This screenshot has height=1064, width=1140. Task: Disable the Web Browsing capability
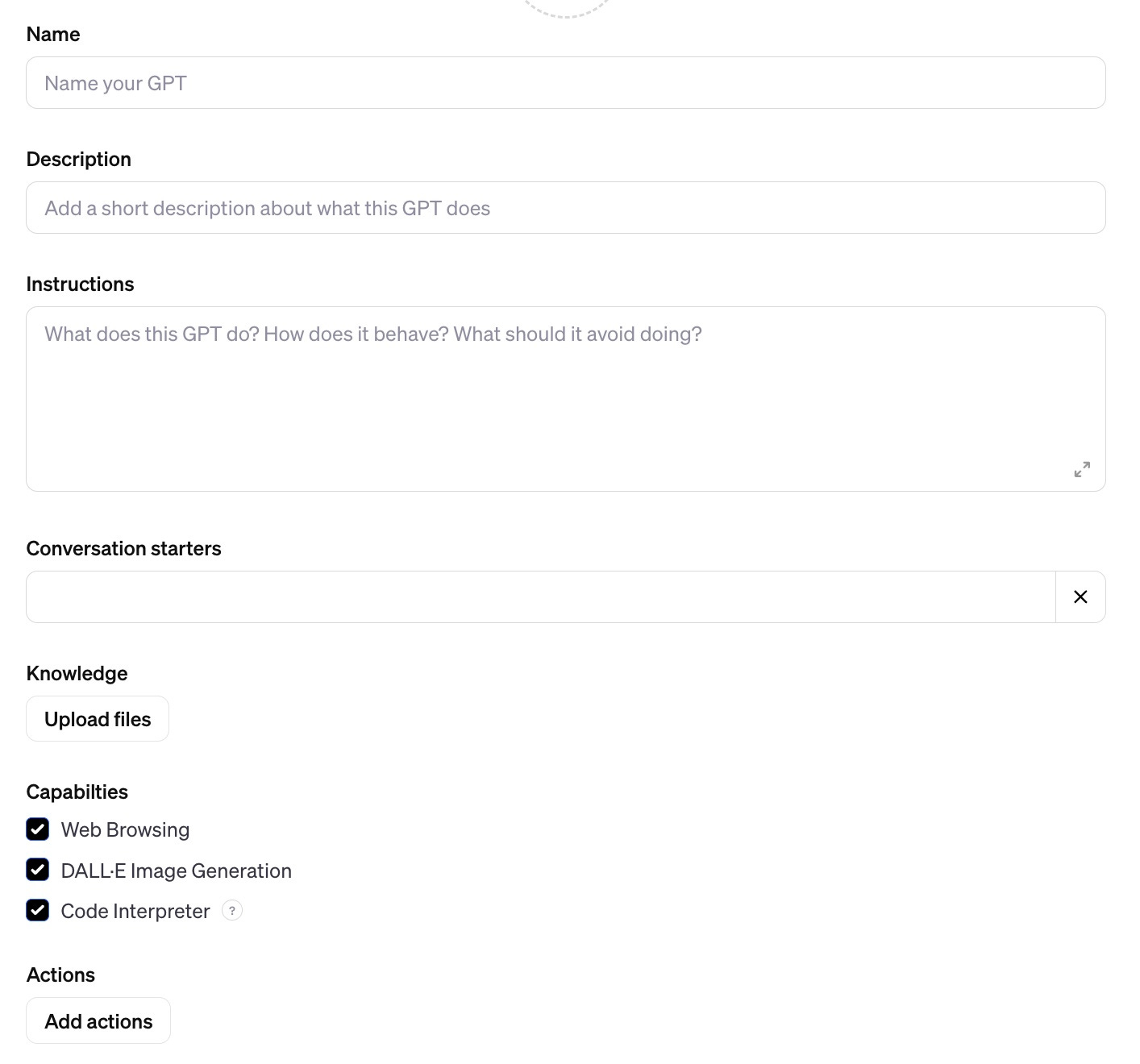click(37, 829)
